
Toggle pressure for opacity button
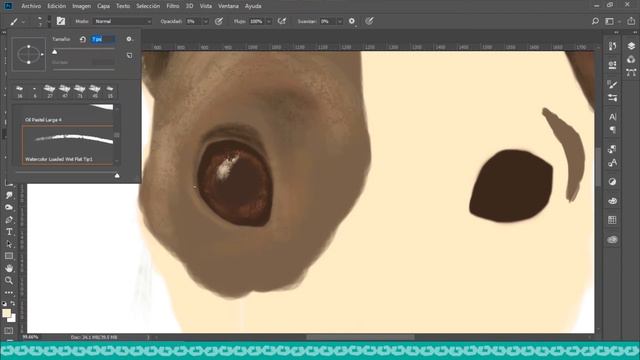click(219, 21)
